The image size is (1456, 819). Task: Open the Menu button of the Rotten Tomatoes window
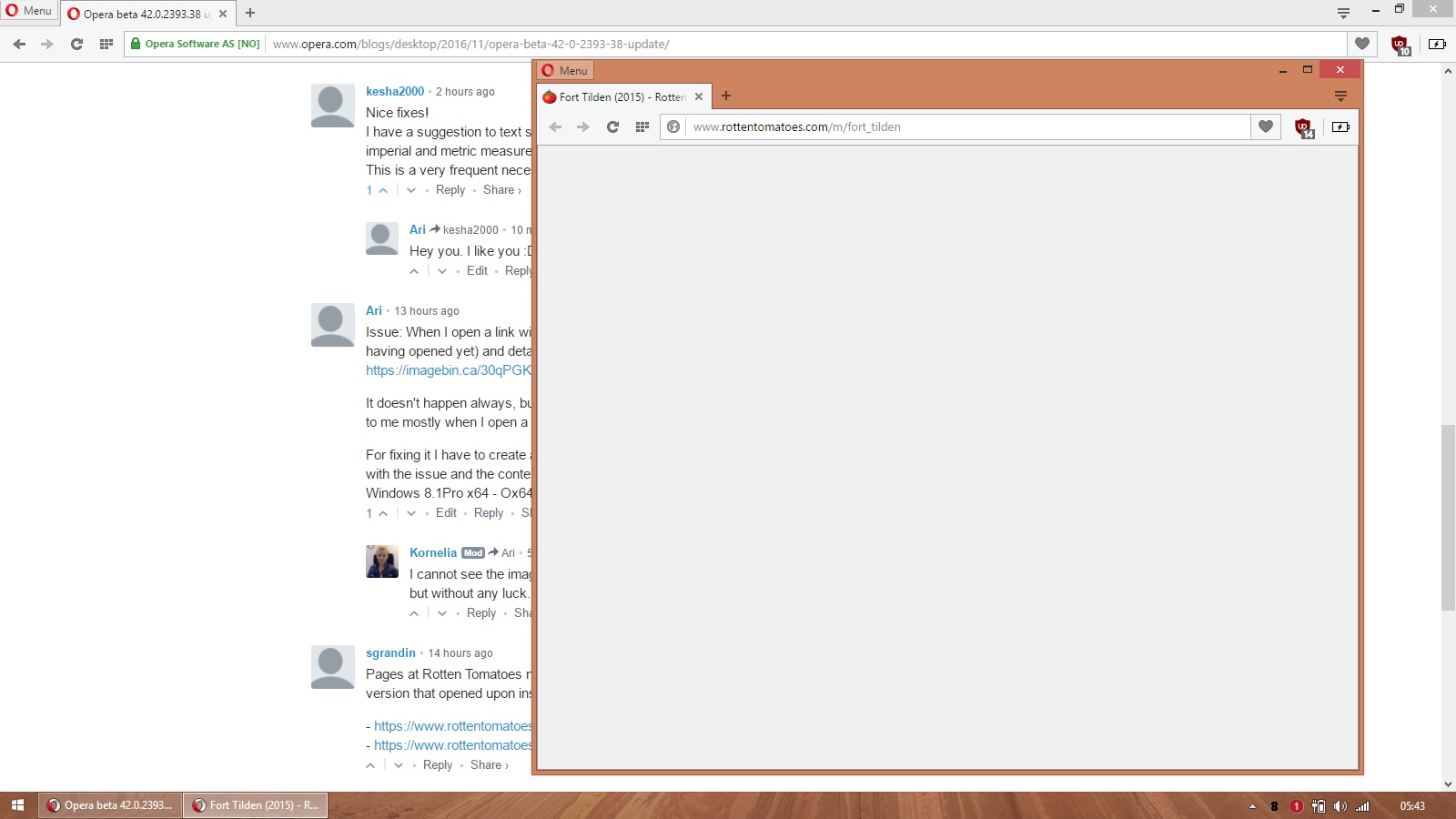(x=565, y=70)
